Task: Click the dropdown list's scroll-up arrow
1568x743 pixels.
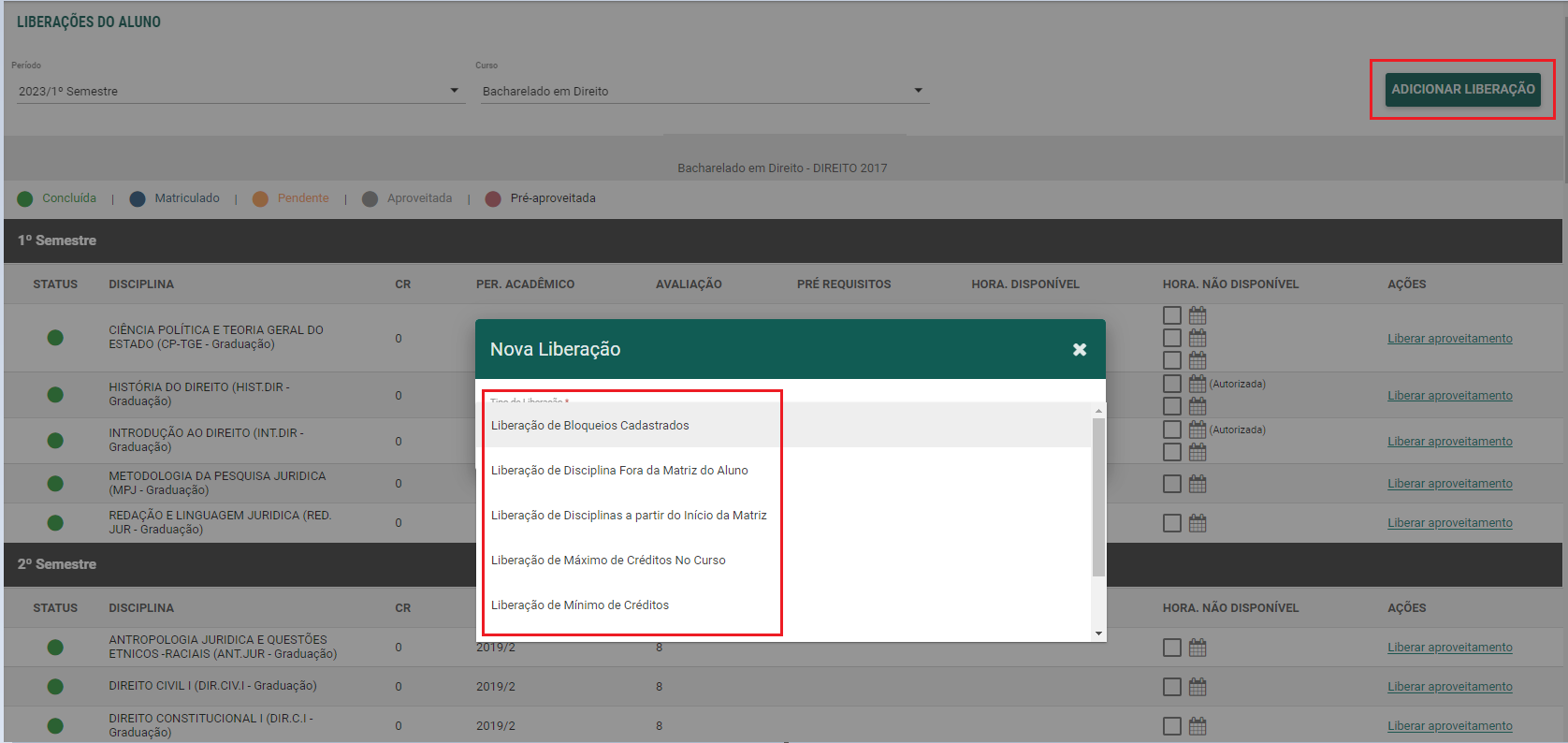Action: 1098,410
